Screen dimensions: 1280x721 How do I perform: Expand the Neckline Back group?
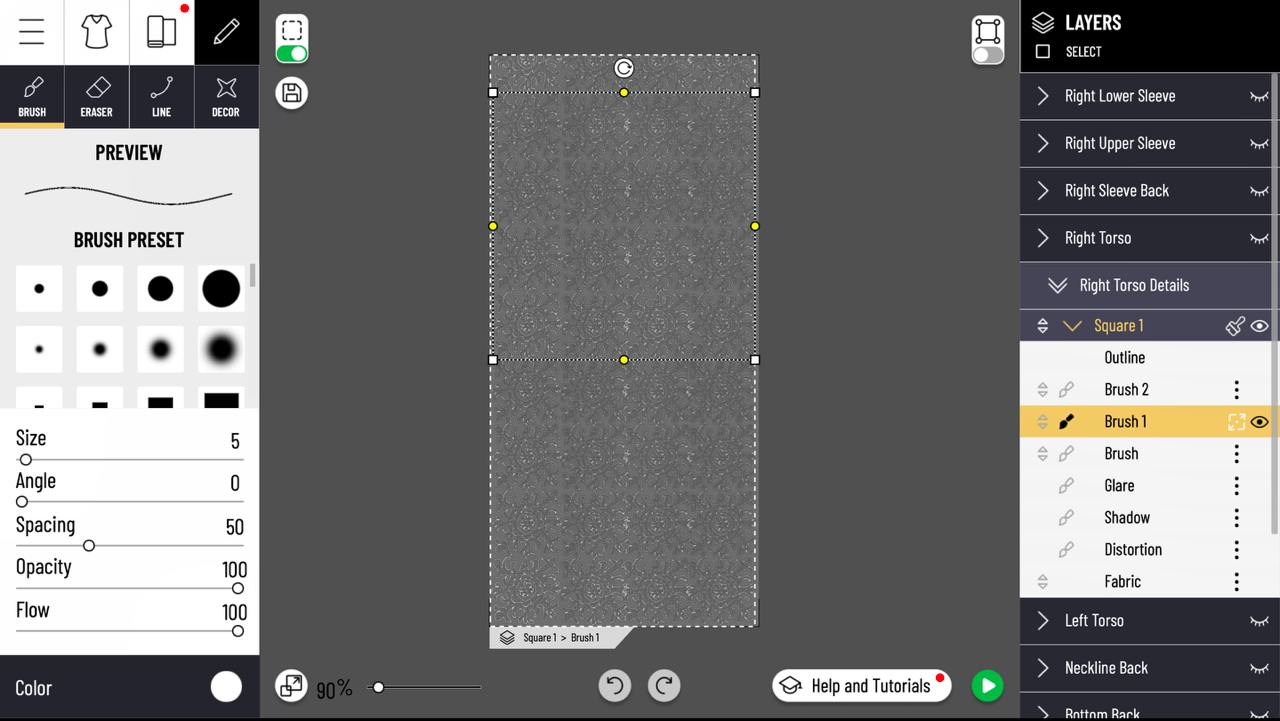click(1043, 668)
